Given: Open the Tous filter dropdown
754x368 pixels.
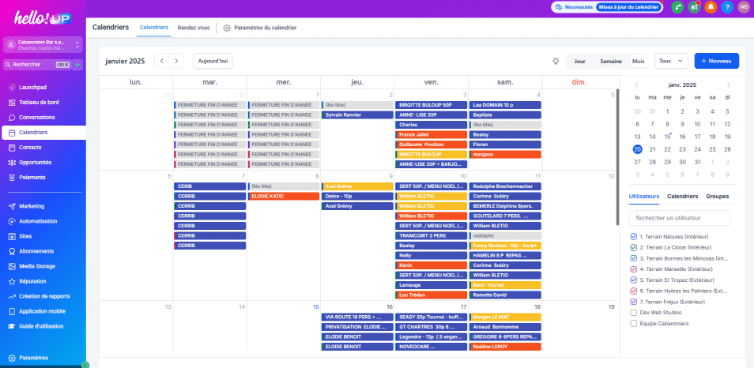Looking at the screenshot, I should (671, 61).
